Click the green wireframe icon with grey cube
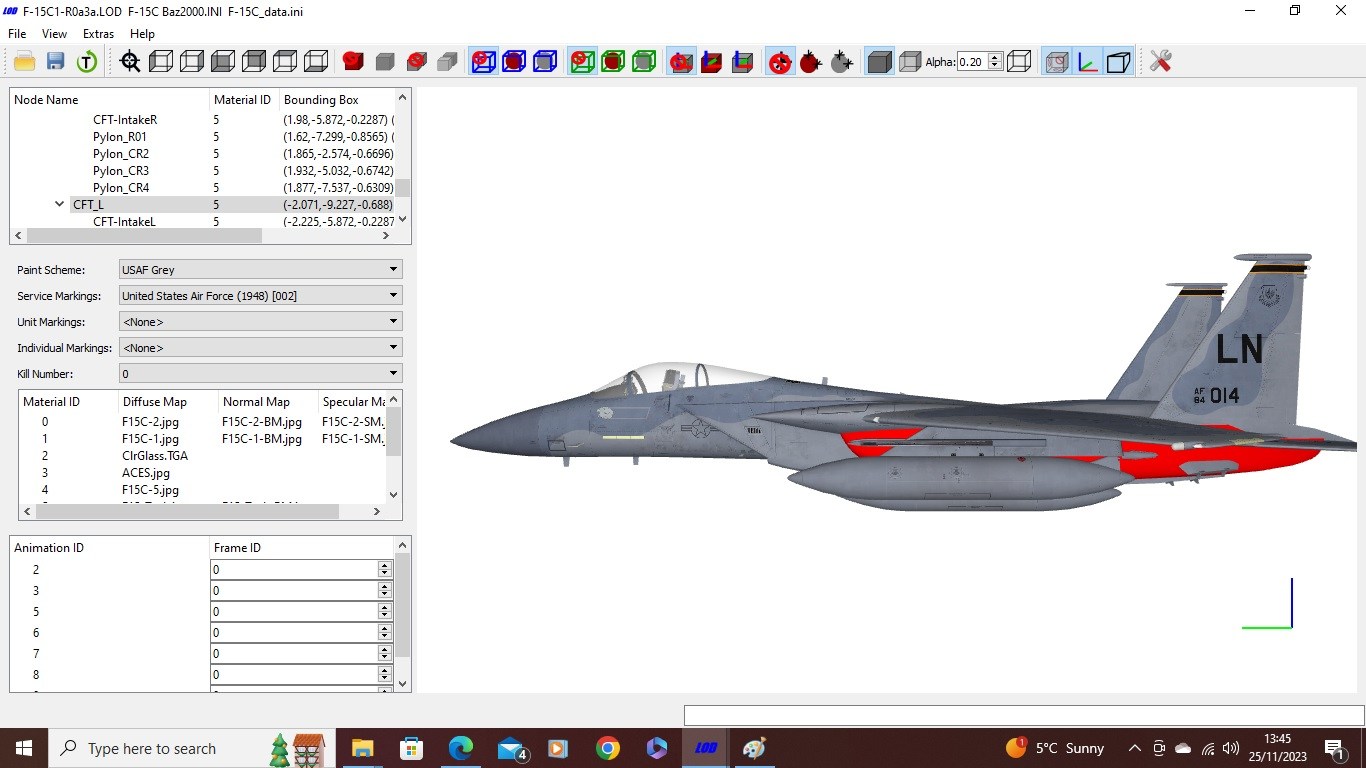Image resolution: width=1366 pixels, height=768 pixels. pos(644,62)
